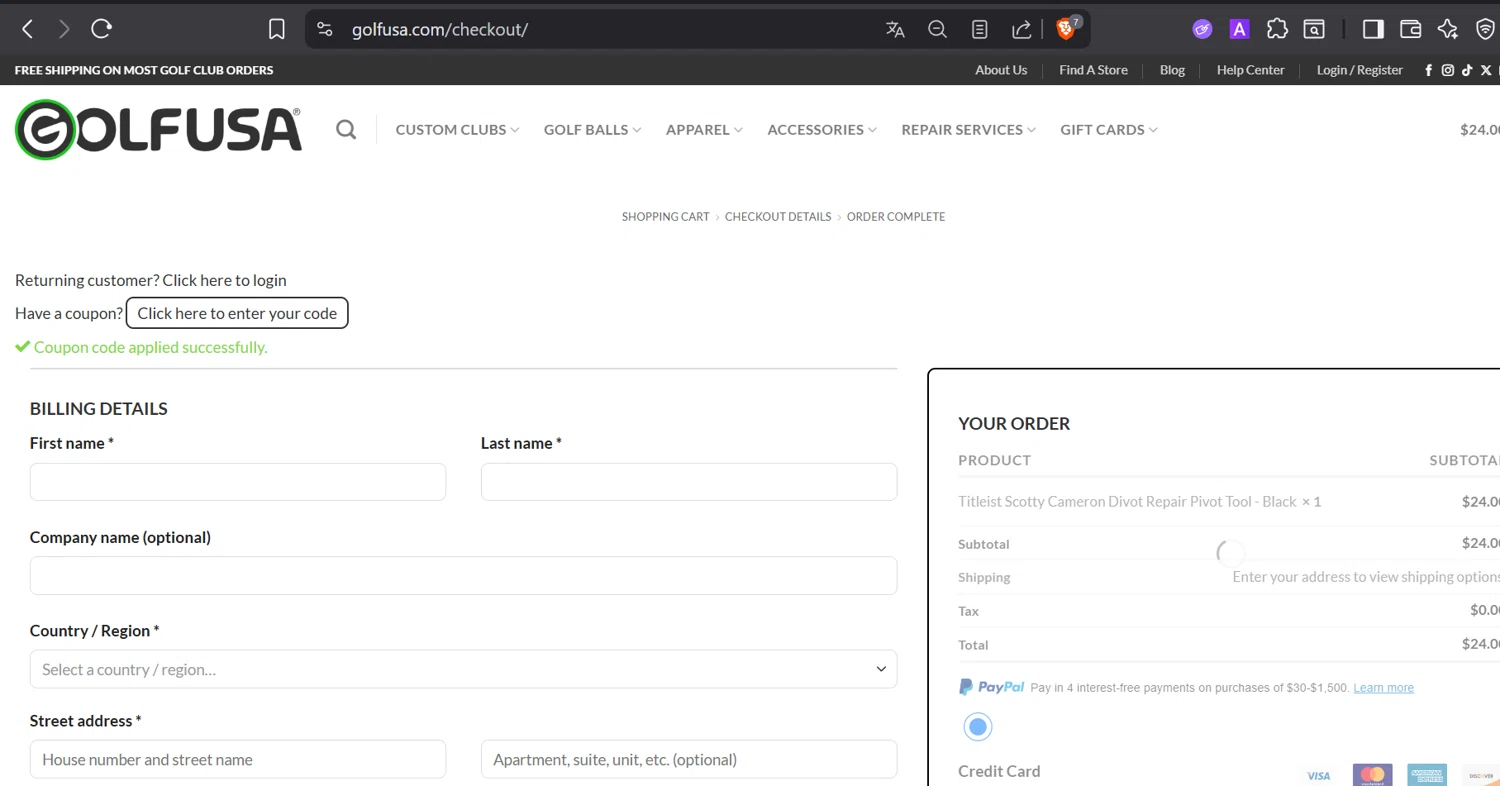Click Checkout Details breadcrumb

click(778, 216)
